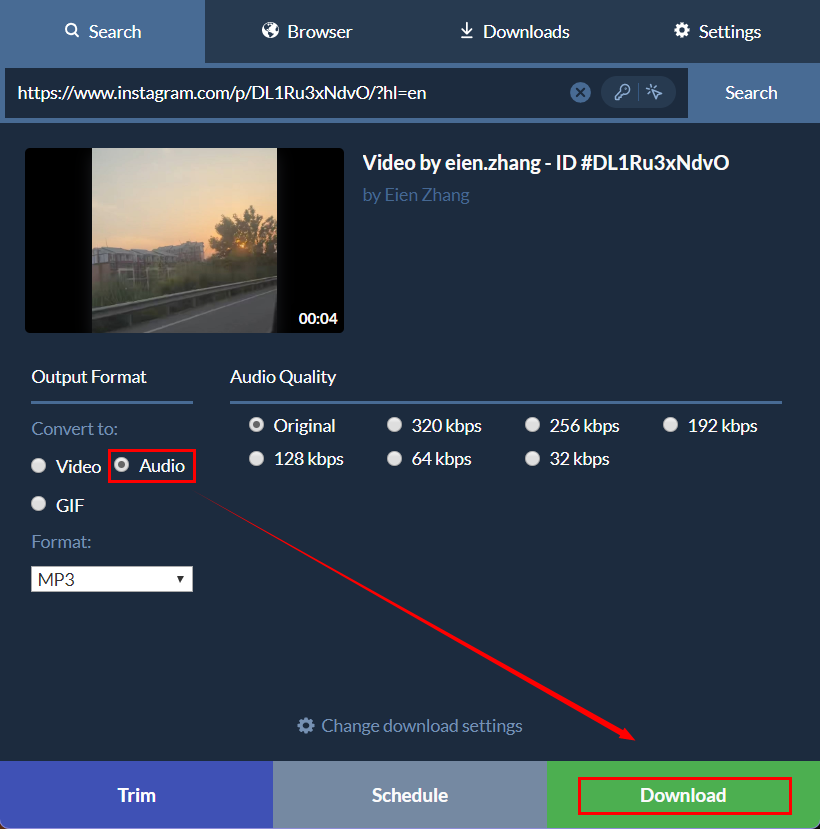Switch to the Downloads tab
820x829 pixels.
(x=513, y=31)
